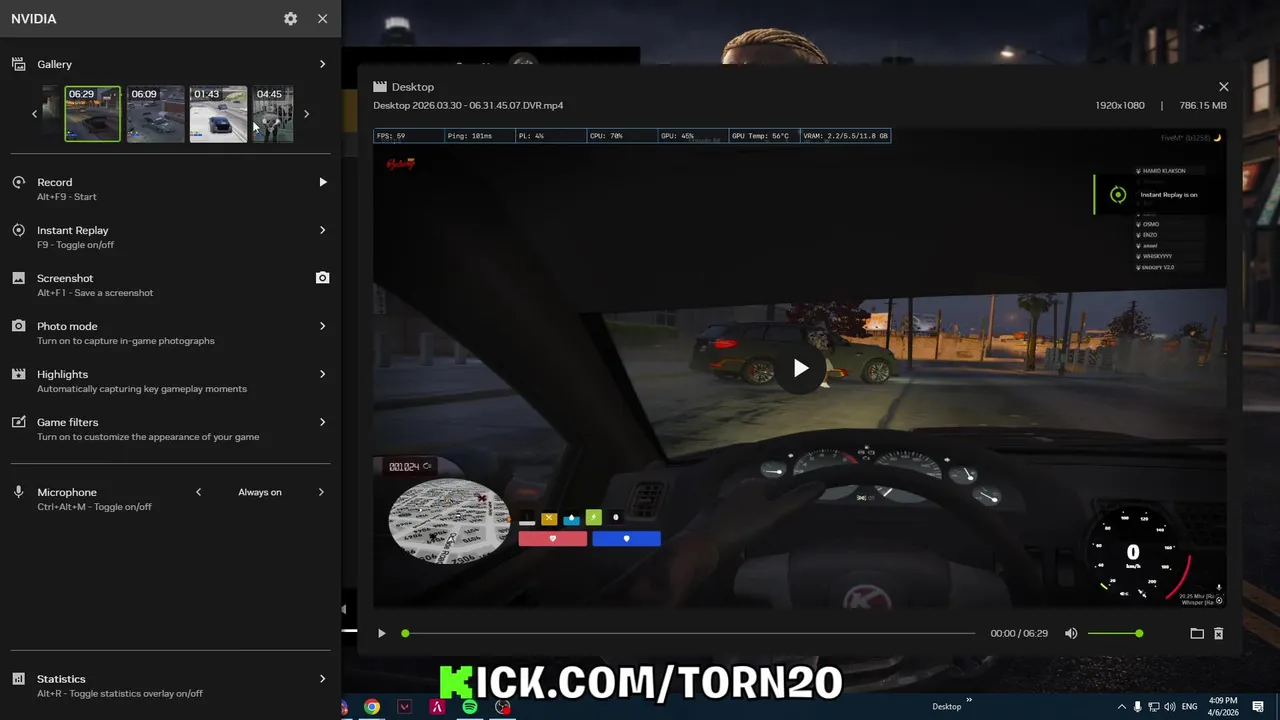Expand the Photo mode options

coord(322,326)
